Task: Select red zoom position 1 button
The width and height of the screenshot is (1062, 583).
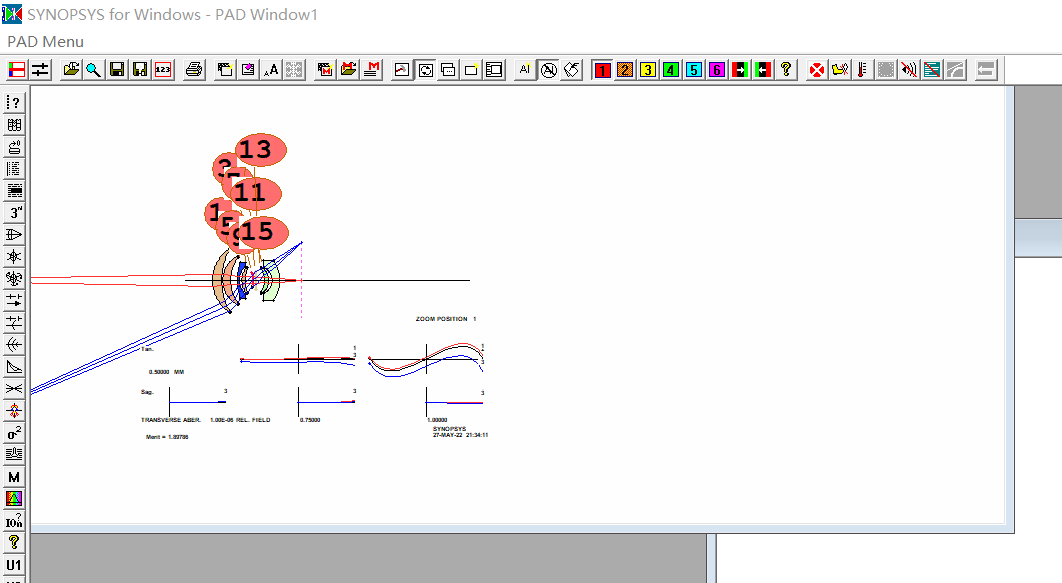Action: coord(602,70)
